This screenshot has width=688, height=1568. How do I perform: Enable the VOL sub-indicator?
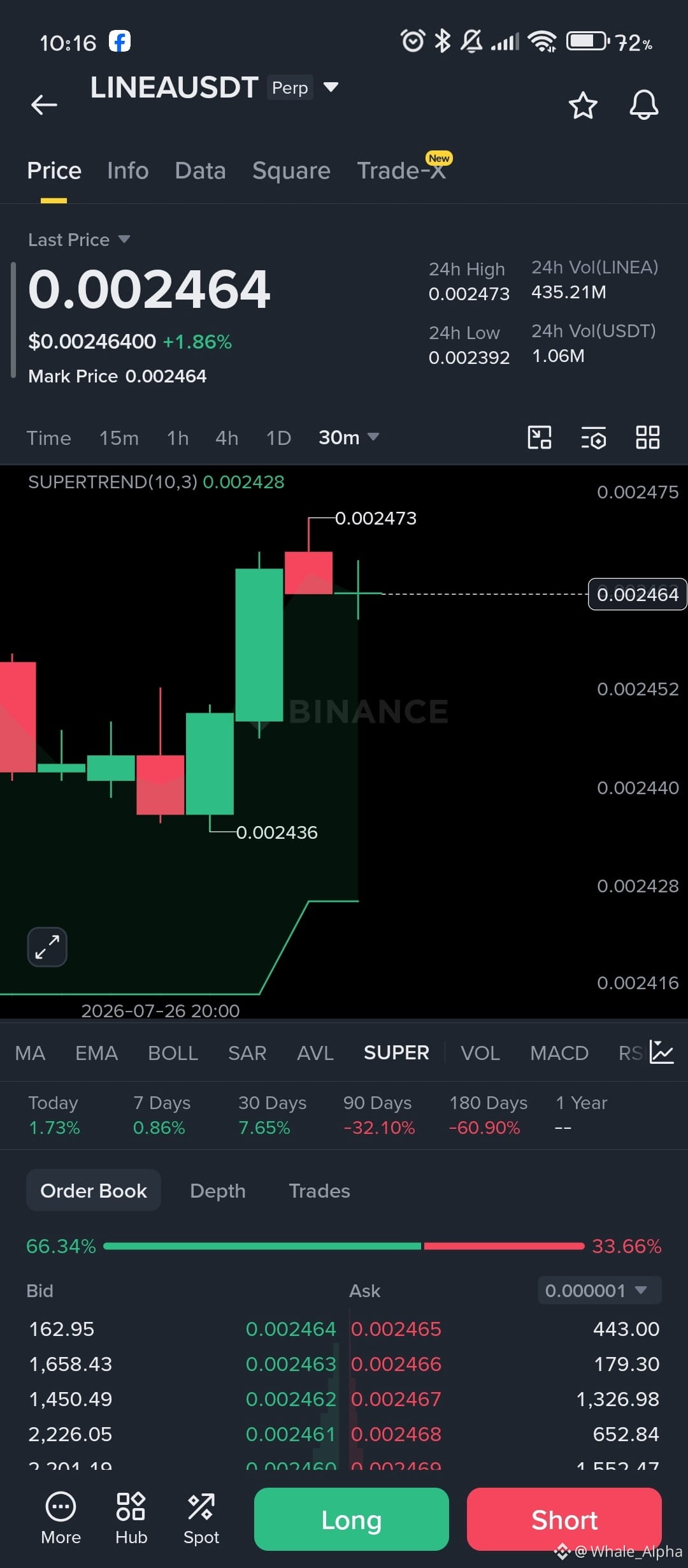(480, 1053)
